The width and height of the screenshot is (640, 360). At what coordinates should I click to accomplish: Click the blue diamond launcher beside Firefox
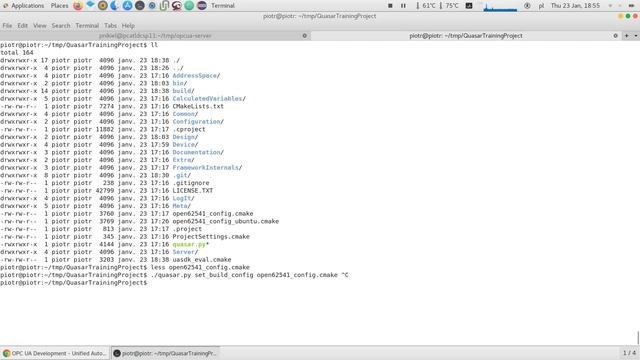pos(90,5)
